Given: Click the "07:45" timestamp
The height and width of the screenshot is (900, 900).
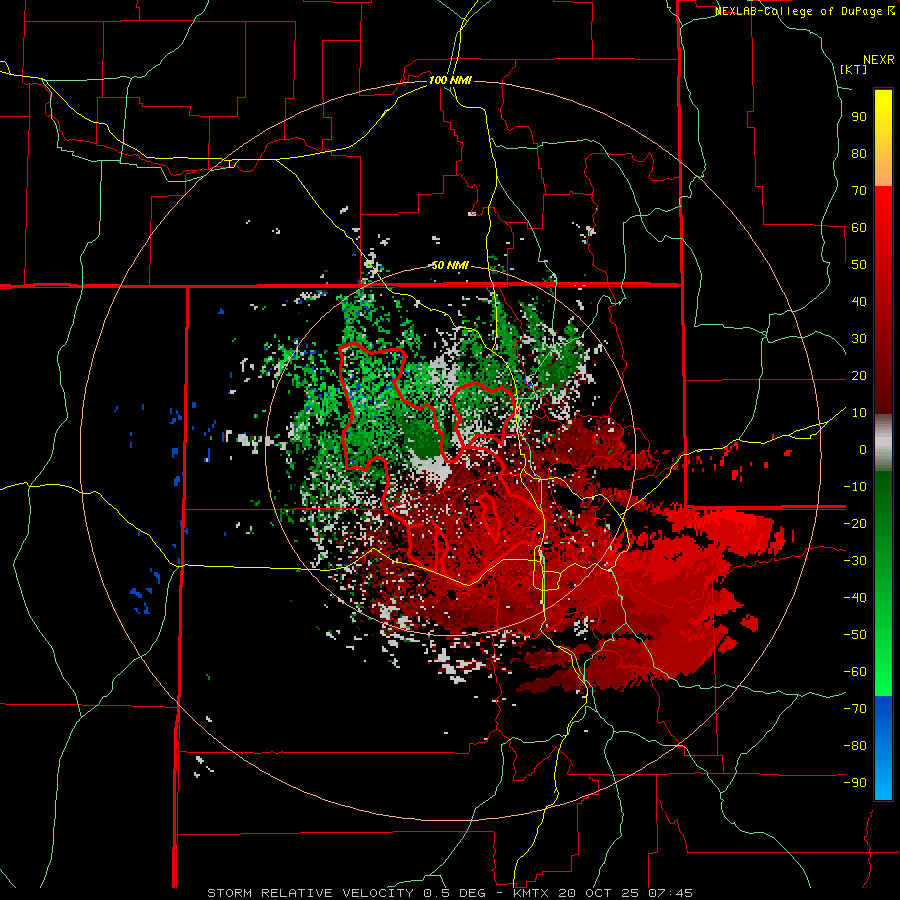Looking at the screenshot, I should (670, 893).
